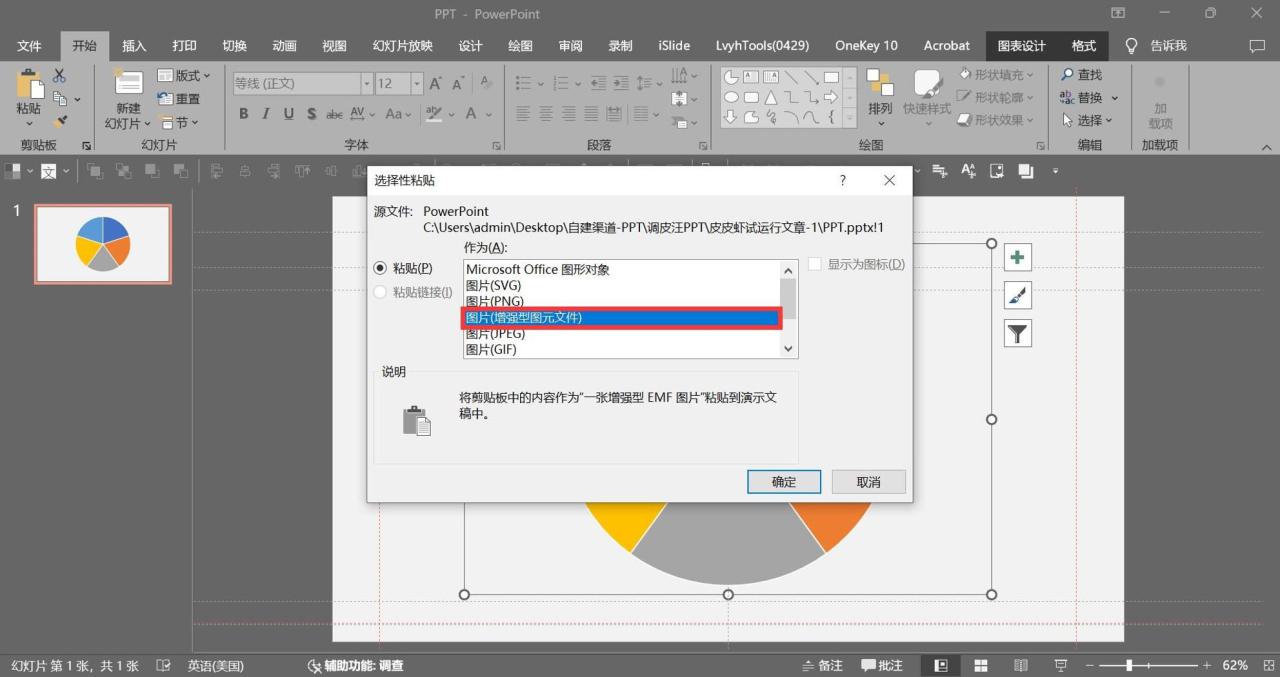Select the 粘贴 radio button
1280x677 pixels.
tap(380, 267)
